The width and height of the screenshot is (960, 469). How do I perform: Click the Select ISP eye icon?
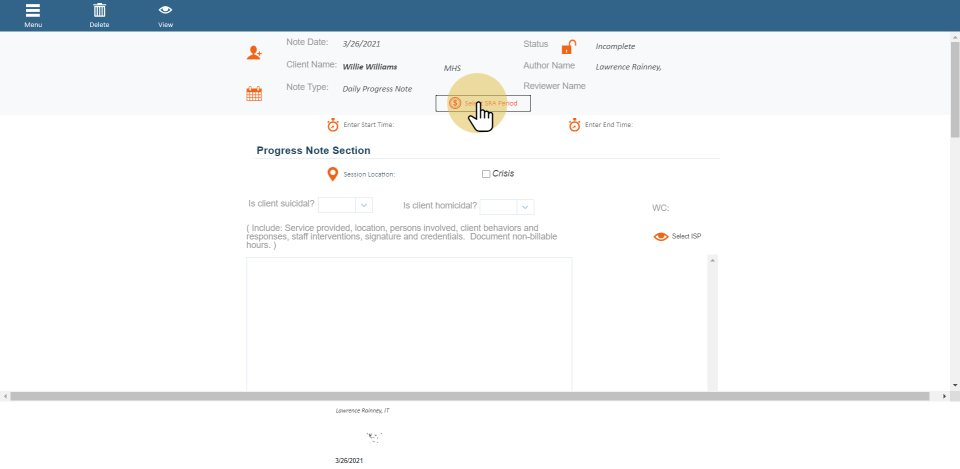coord(660,237)
